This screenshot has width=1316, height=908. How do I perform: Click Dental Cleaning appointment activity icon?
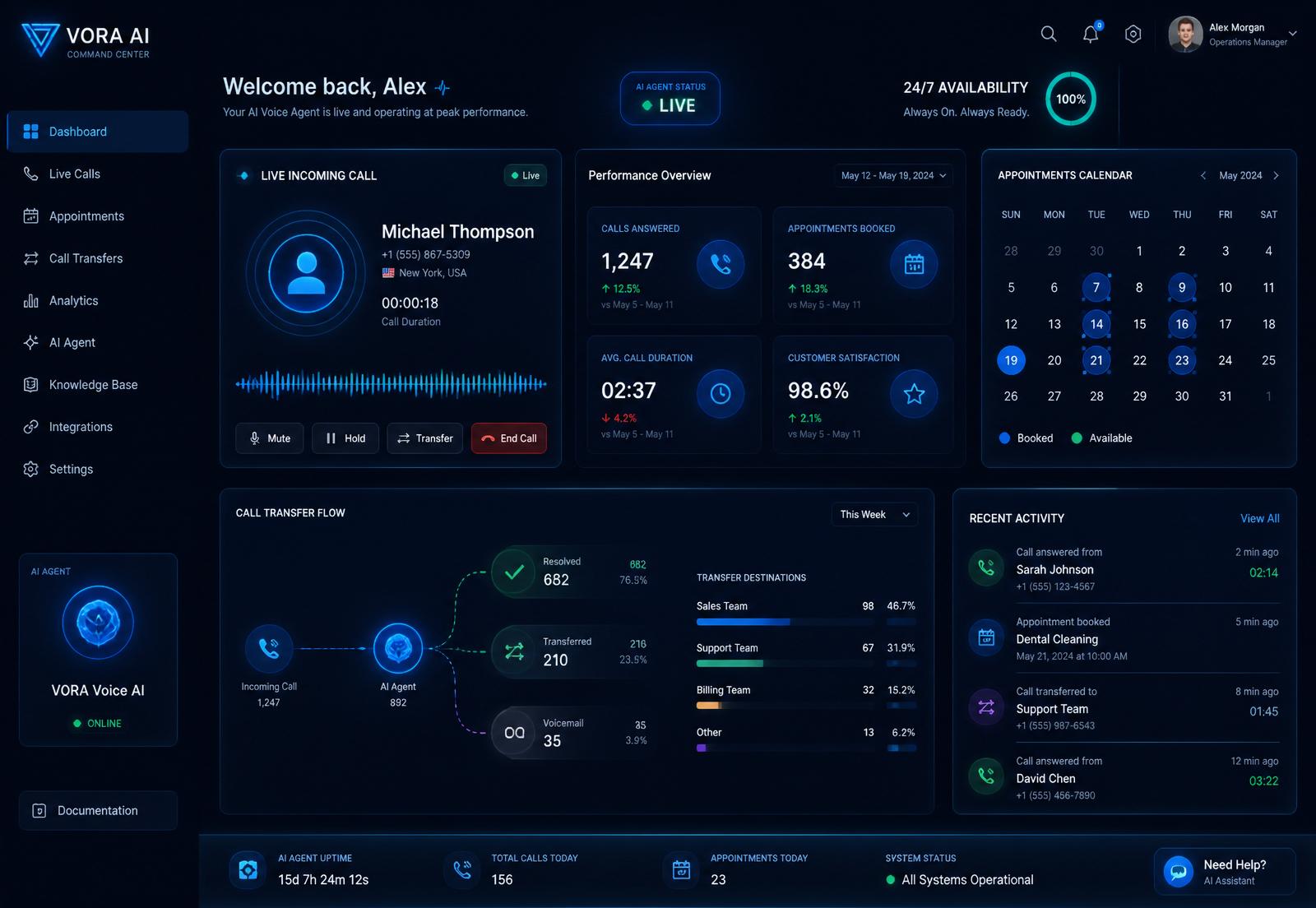click(986, 637)
